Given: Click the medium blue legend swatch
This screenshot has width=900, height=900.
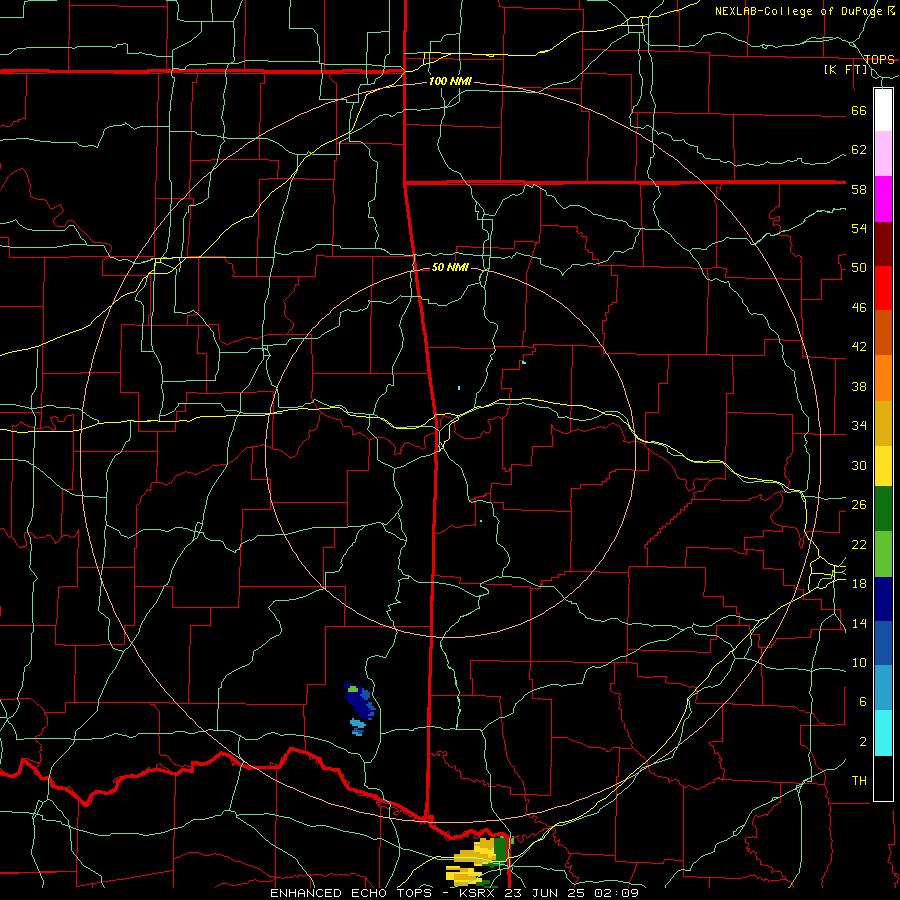Looking at the screenshot, I should coord(883,643).
